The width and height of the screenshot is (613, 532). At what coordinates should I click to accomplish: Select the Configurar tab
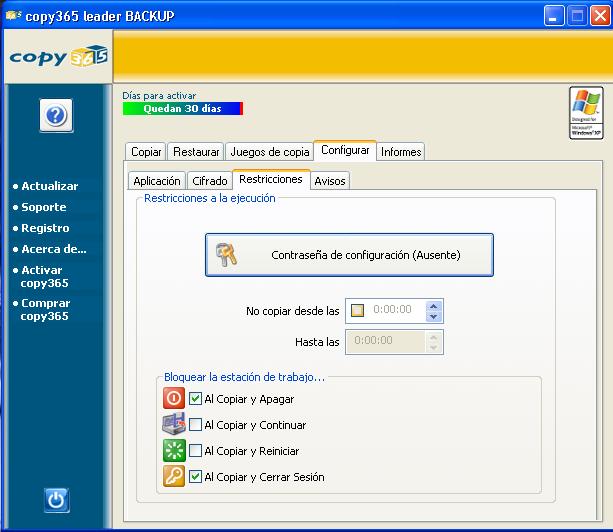(x=345, y=150)
